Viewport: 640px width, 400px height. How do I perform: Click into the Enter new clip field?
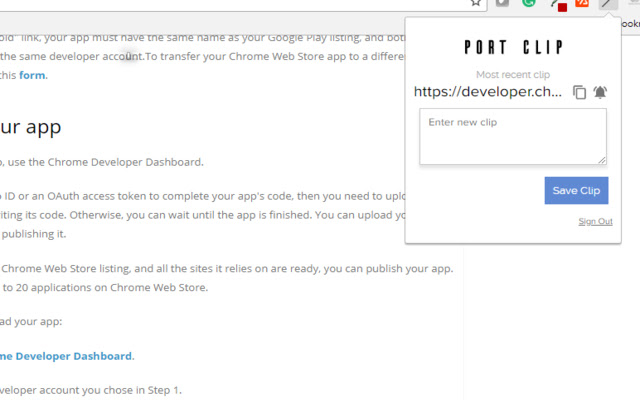[513, 137]
